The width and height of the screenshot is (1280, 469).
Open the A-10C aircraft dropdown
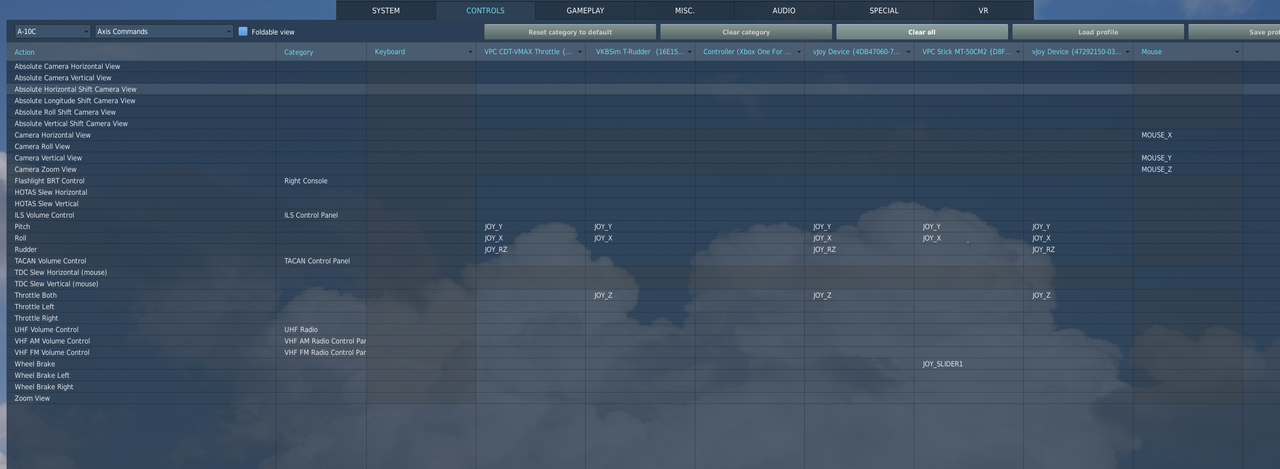pyautogui.click(x=52, y=31)
